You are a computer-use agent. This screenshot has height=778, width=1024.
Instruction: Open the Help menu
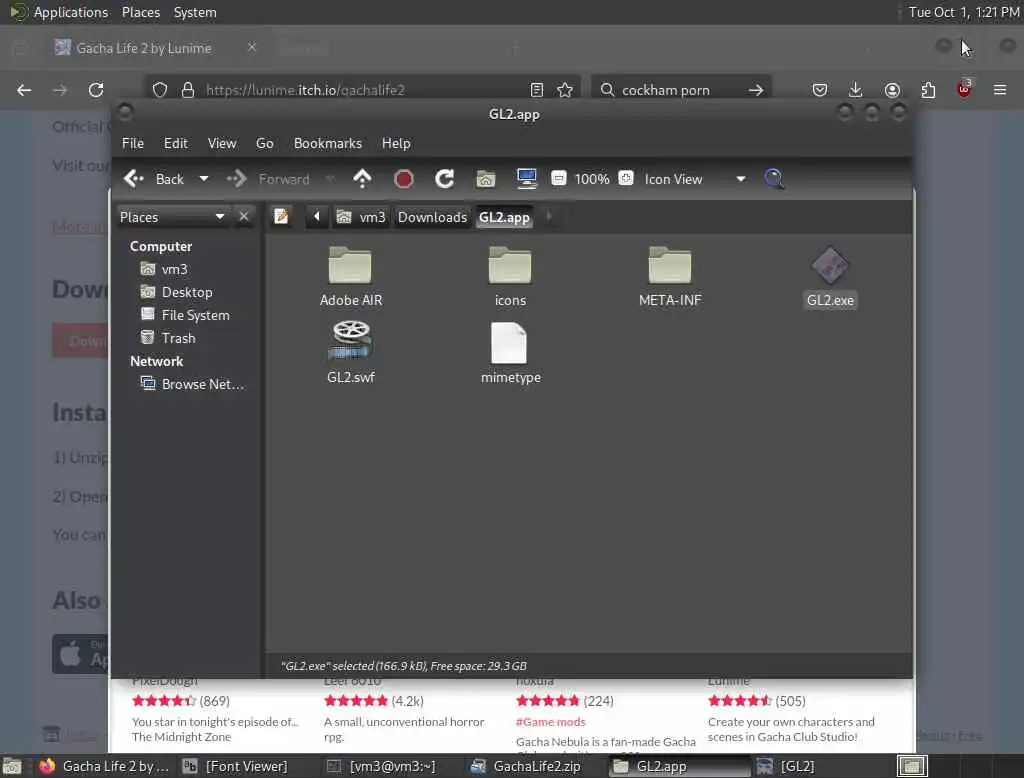396,143
